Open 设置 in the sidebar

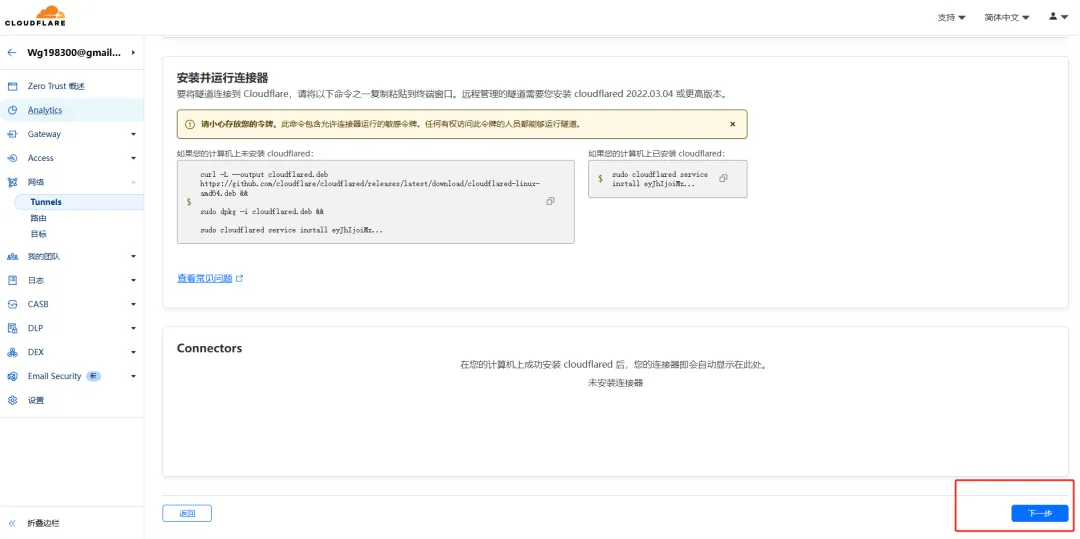[36, 401]
